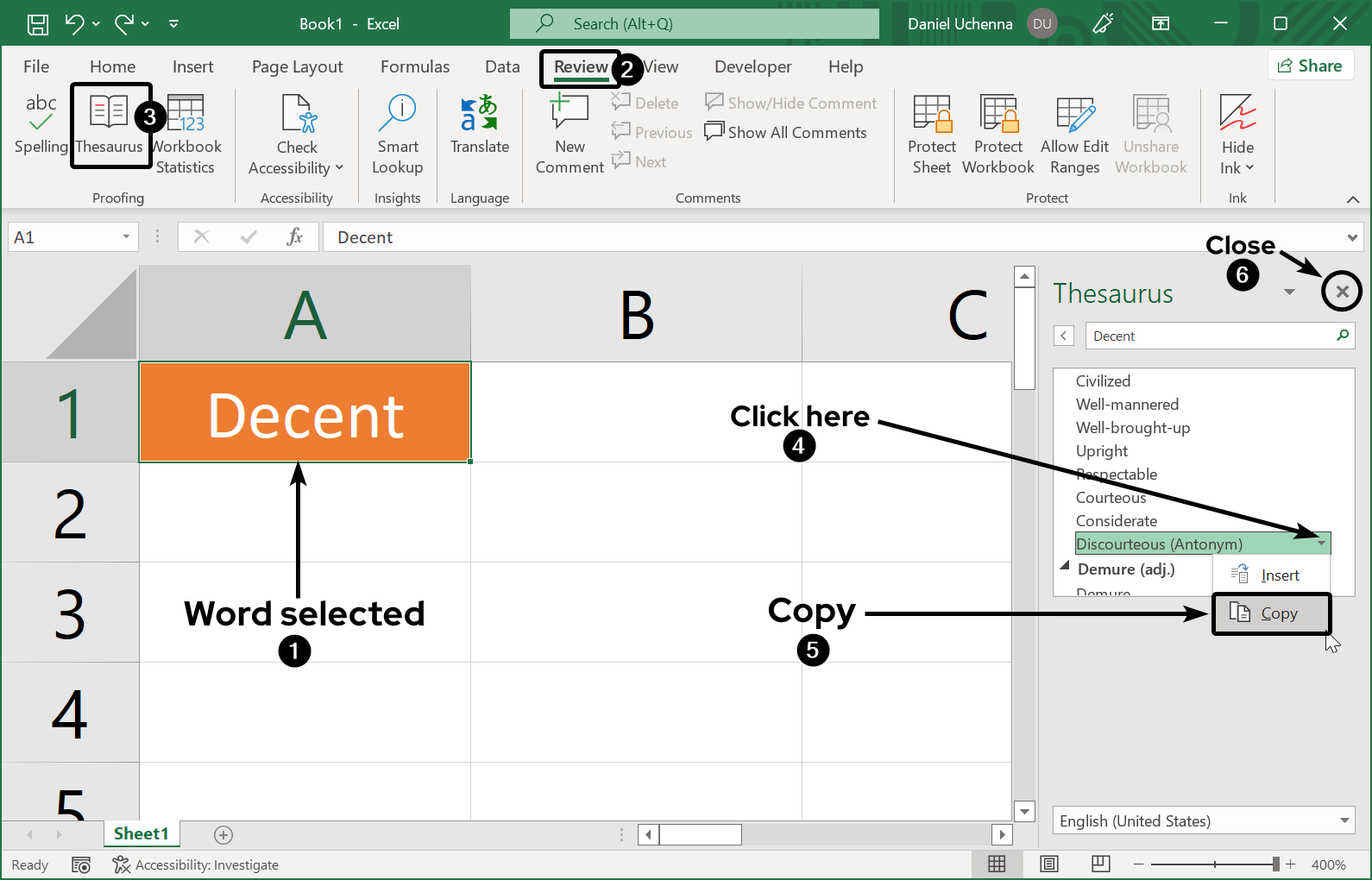Switch to Page Break Preview view
Screen dimensions: 1372x880
click(x=1100, y=864)
